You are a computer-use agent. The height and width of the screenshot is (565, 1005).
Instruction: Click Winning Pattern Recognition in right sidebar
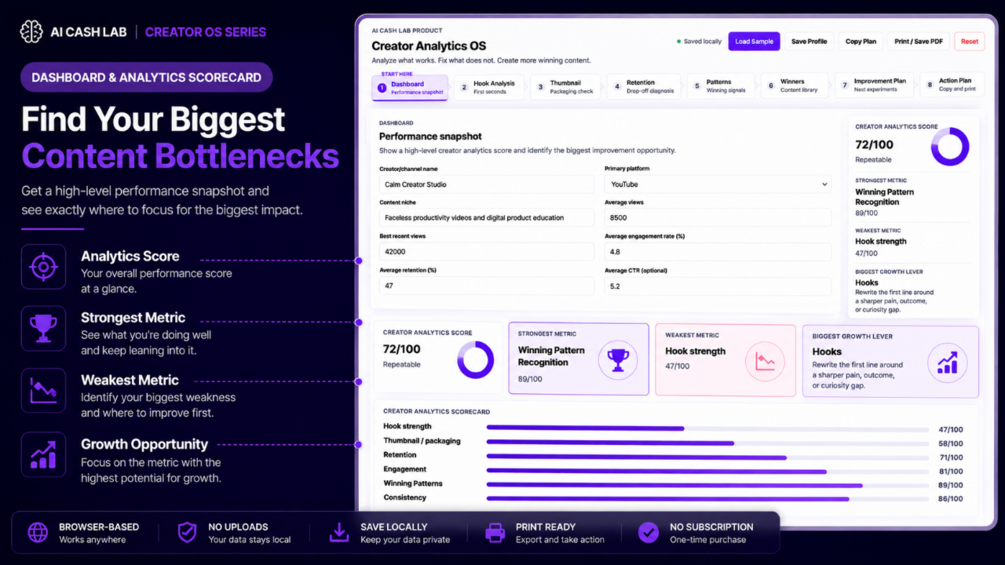click(885, 197)
